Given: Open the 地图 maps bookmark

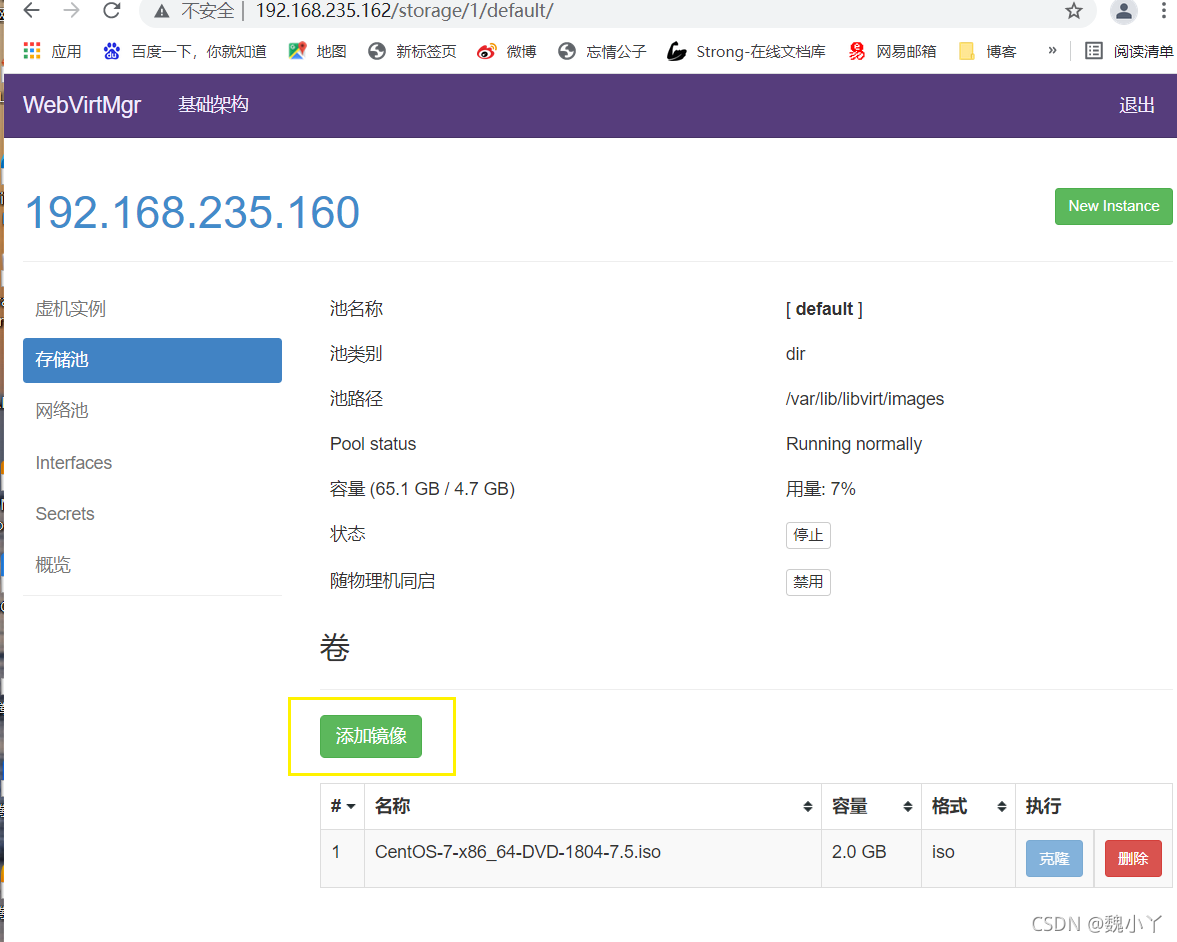Looking at the screenshot, I should (318, 51).
